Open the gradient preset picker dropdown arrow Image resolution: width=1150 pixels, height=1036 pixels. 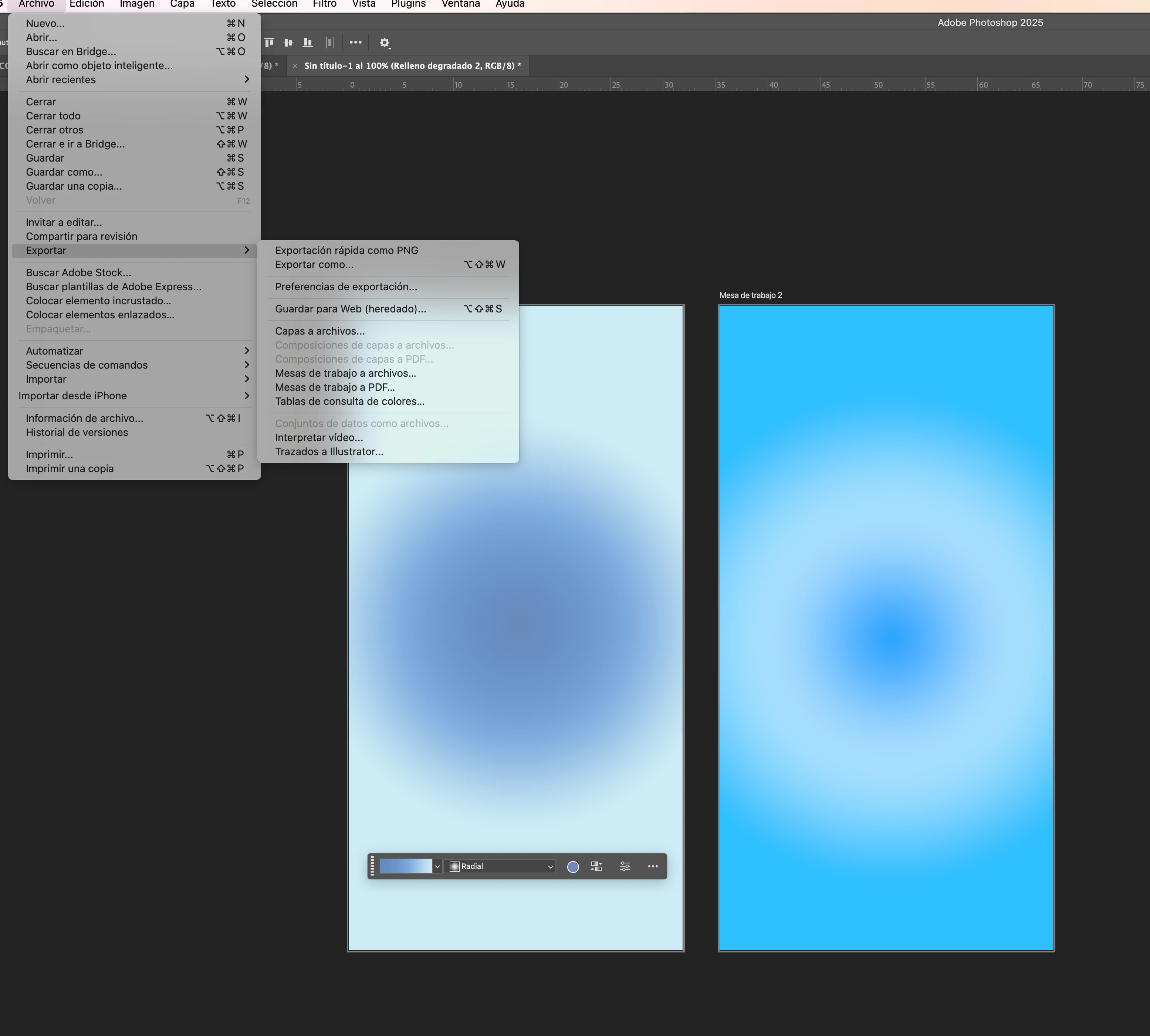pyautogui.click(x=437, y=866)
